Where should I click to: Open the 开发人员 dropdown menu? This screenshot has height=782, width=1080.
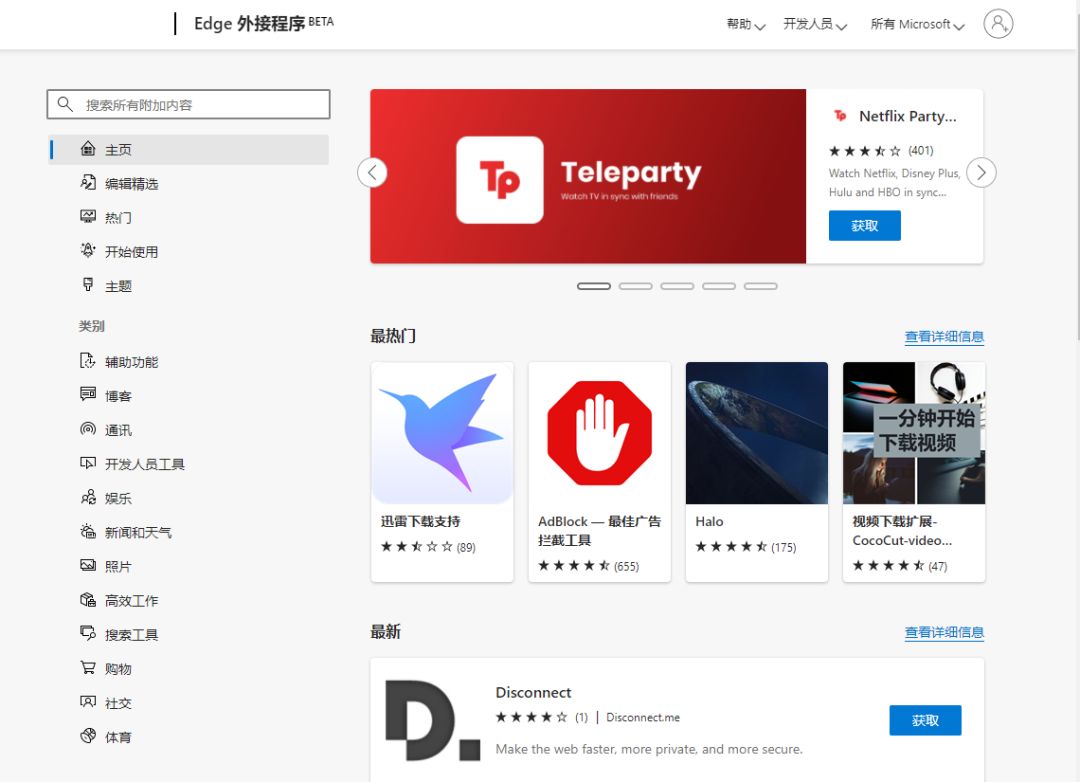coord(814,24)
